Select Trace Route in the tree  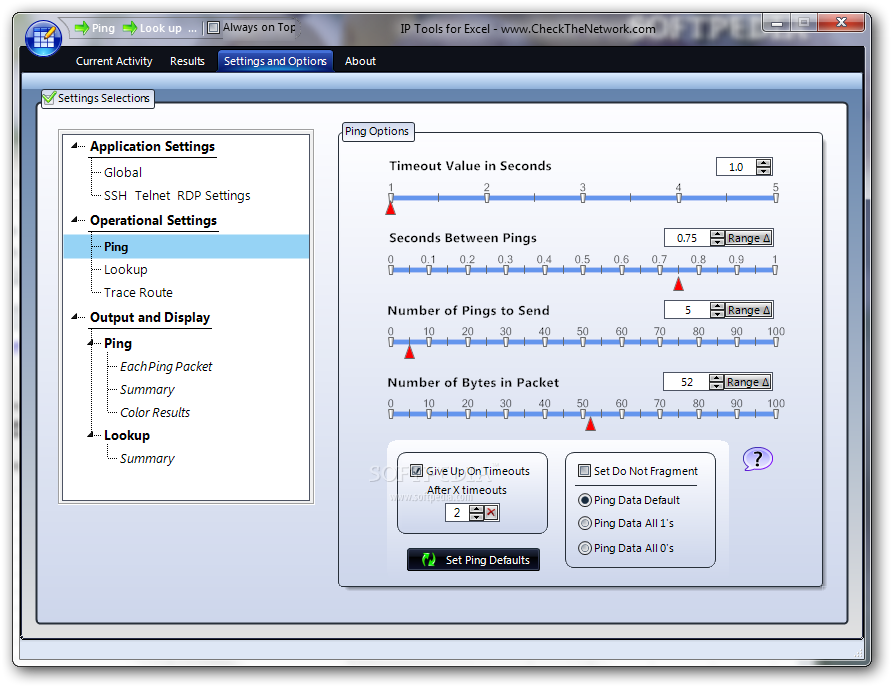[138, 292]
